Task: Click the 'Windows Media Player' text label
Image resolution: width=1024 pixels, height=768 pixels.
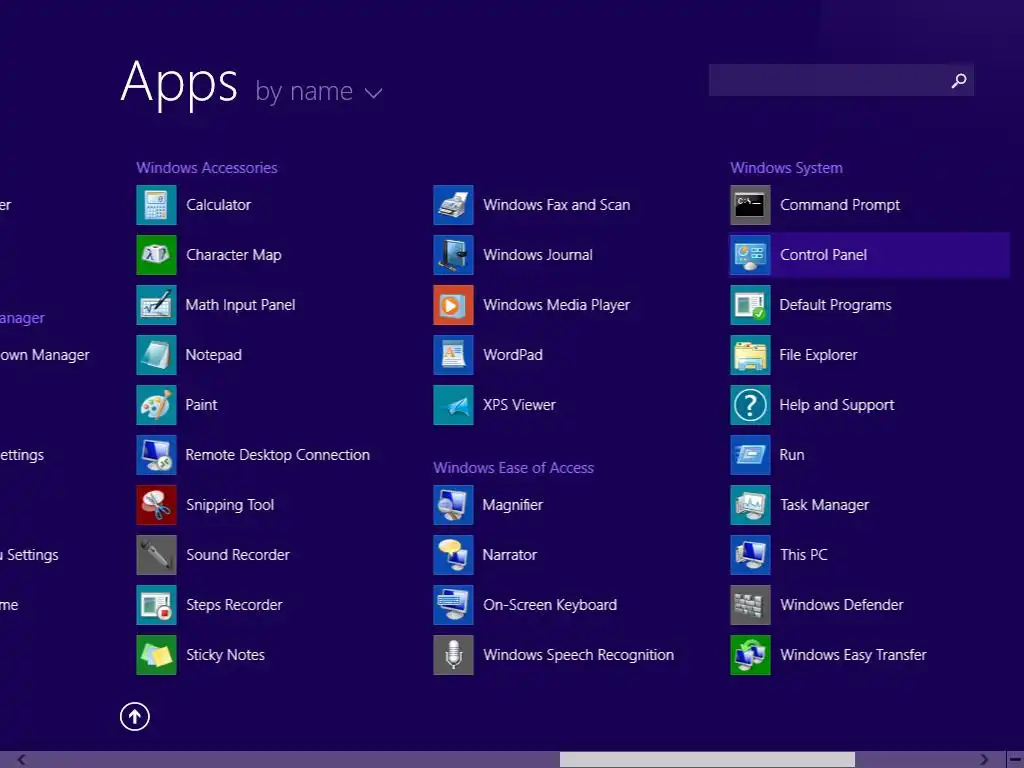Action: pyautogui.click(x=556, y=305)
